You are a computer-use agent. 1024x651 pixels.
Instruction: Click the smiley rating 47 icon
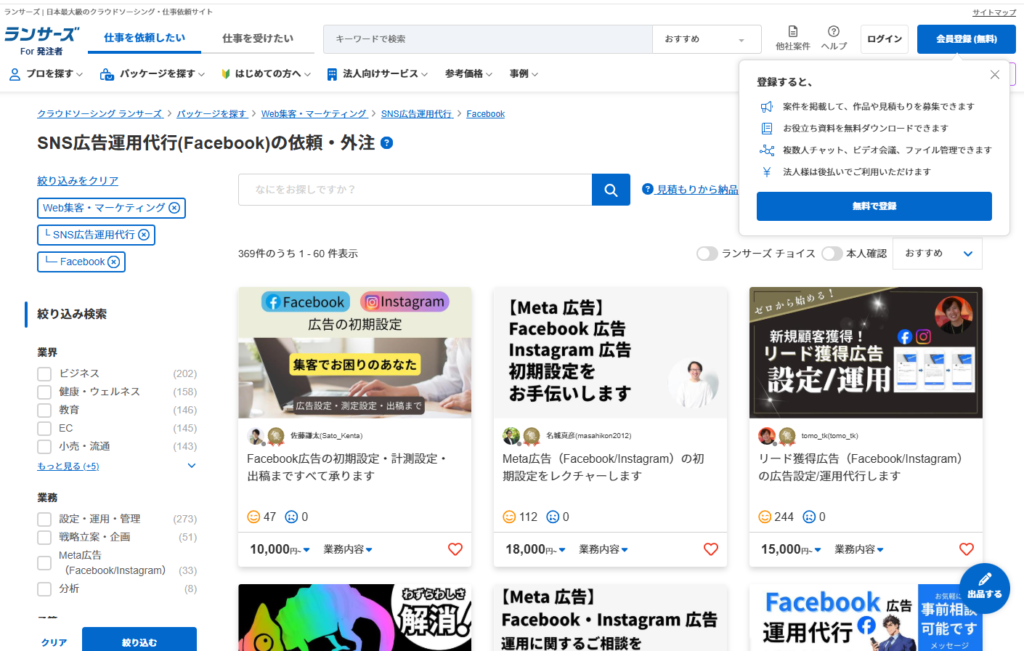(253, 516)
